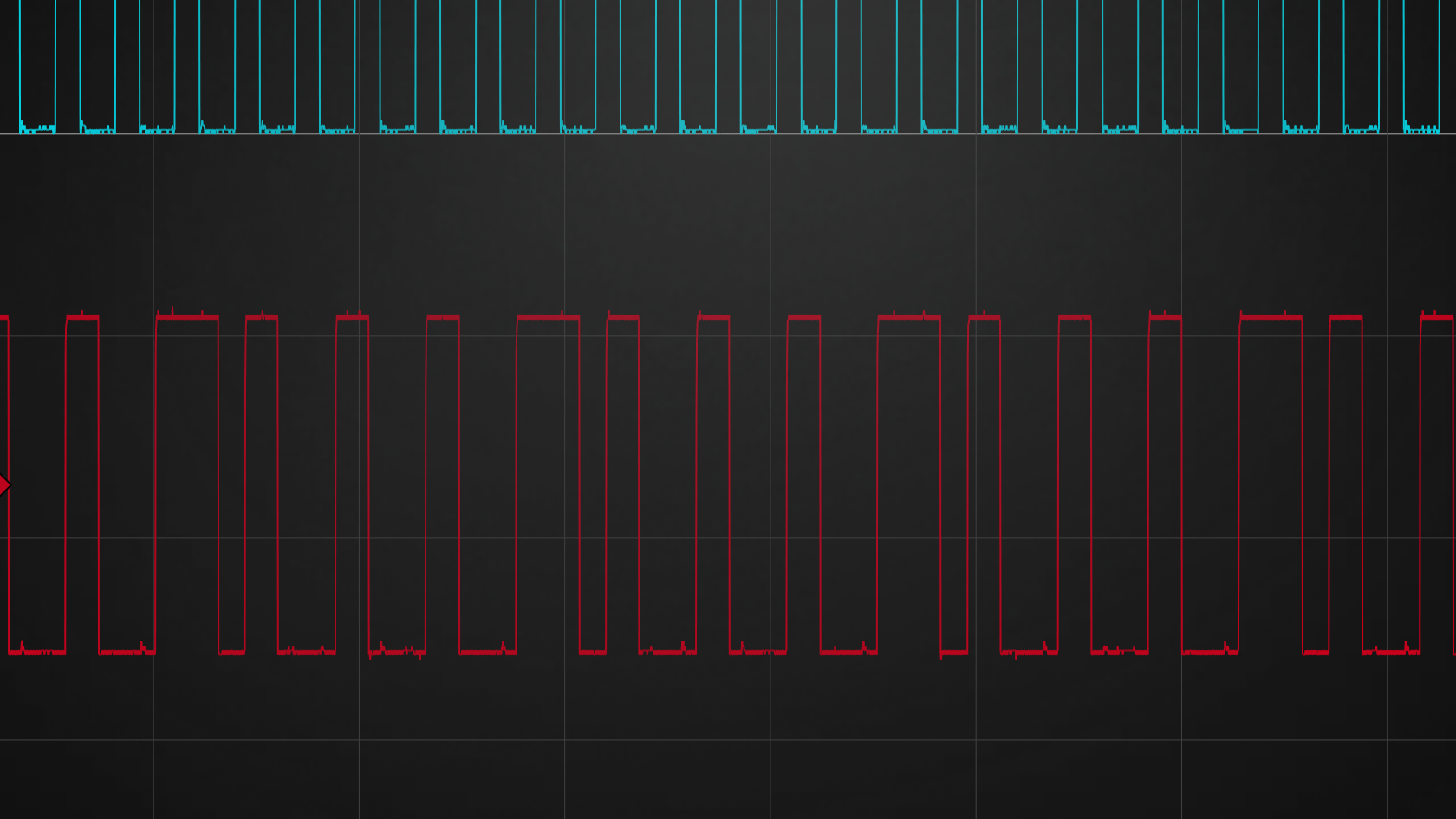Click the top of the first wide red pulse
The width and height of the screenshot is (1456, 819).
coord(187,317)
